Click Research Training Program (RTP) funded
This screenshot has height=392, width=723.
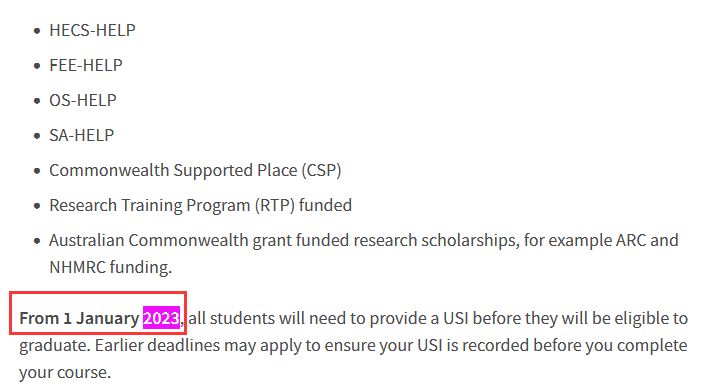tap(201, 206)
